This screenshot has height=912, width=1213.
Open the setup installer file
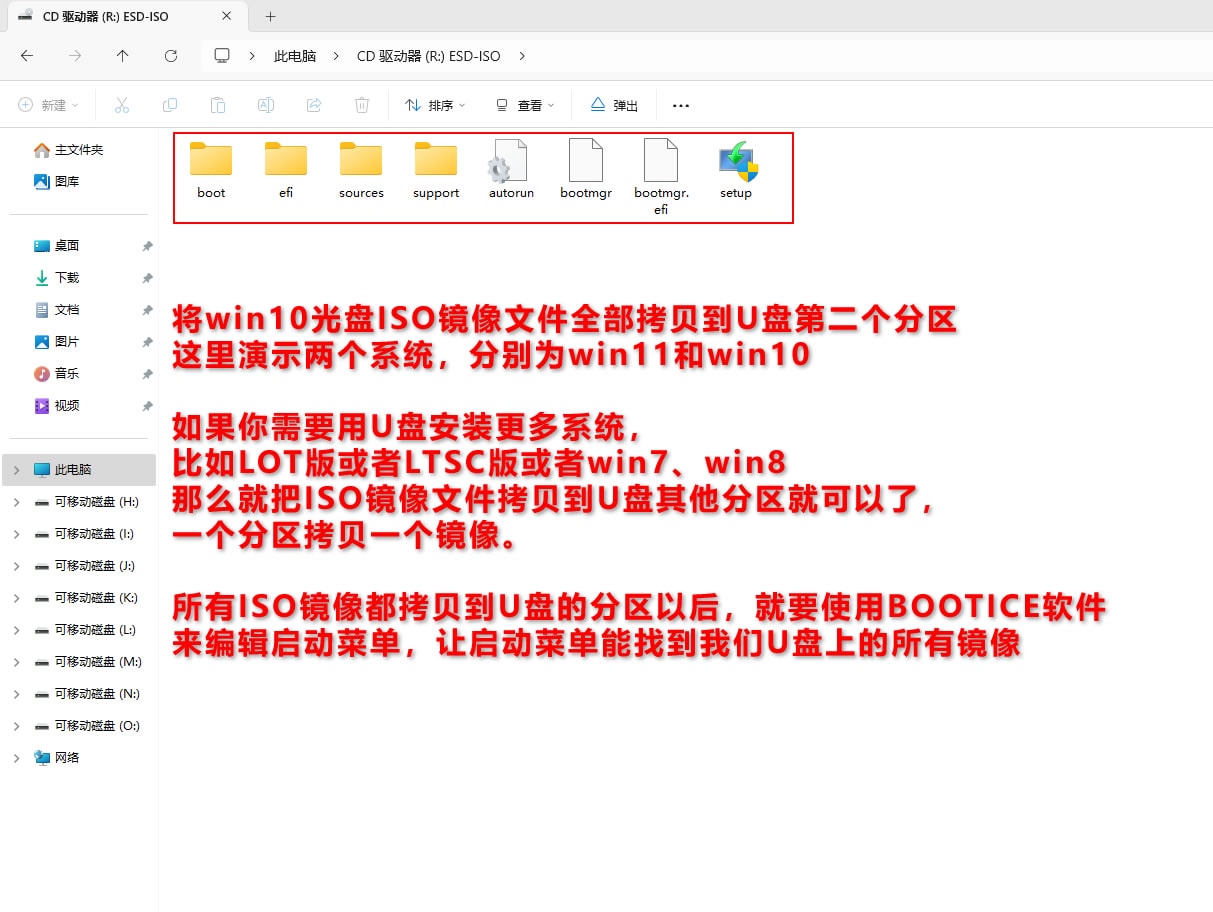click(x=737, y=163)
